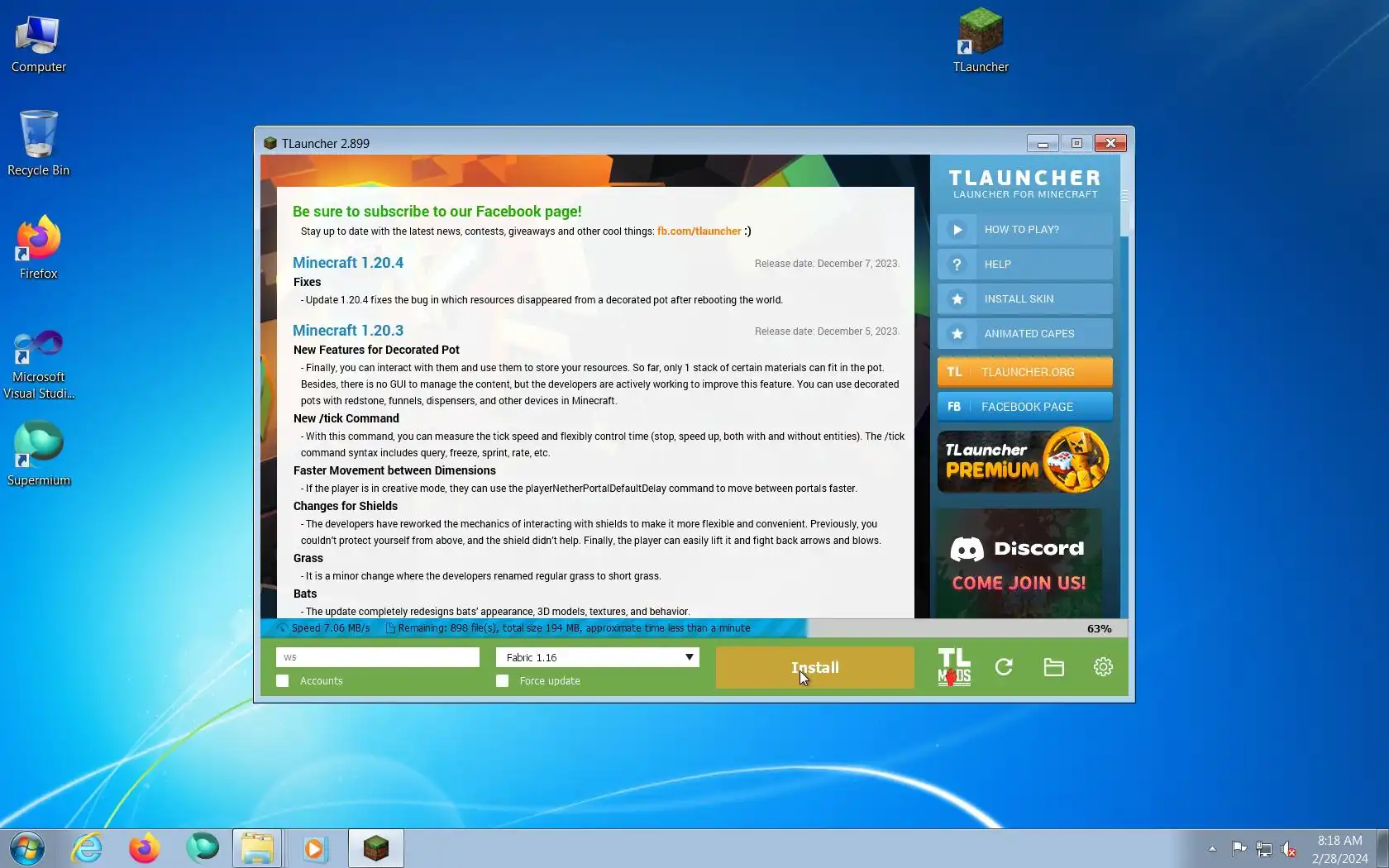
Task: Open the TLauncher Premium banner
Action: (x=1025, y=460)
